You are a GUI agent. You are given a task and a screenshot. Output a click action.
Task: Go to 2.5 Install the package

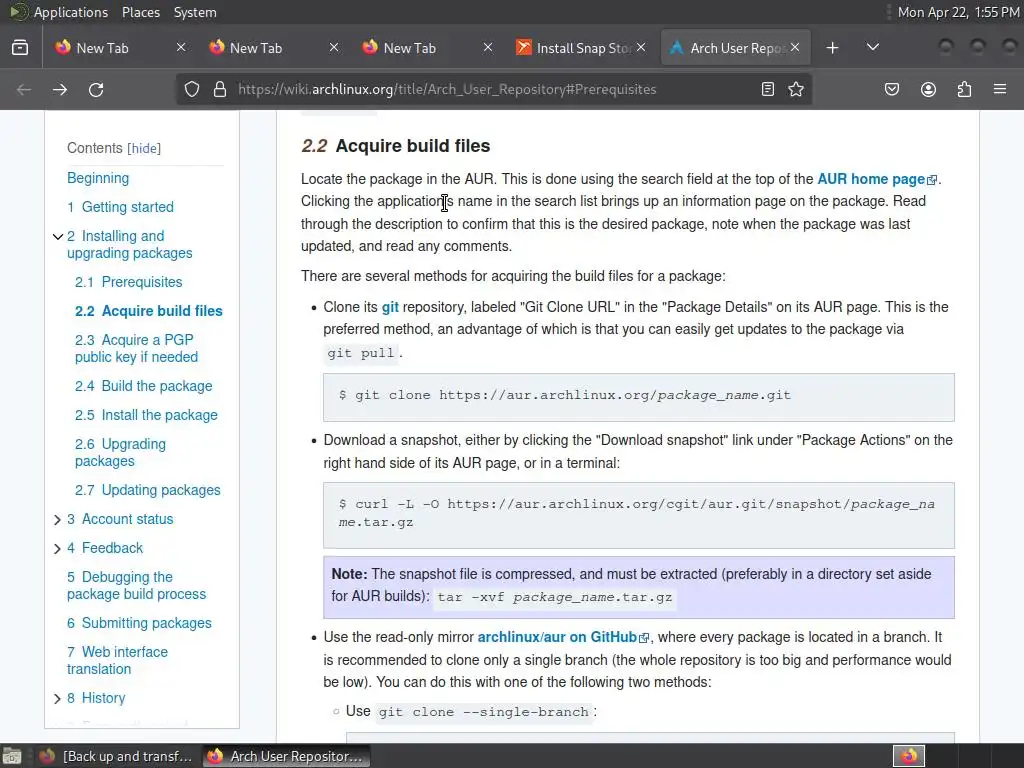click(x=146, y=415)
